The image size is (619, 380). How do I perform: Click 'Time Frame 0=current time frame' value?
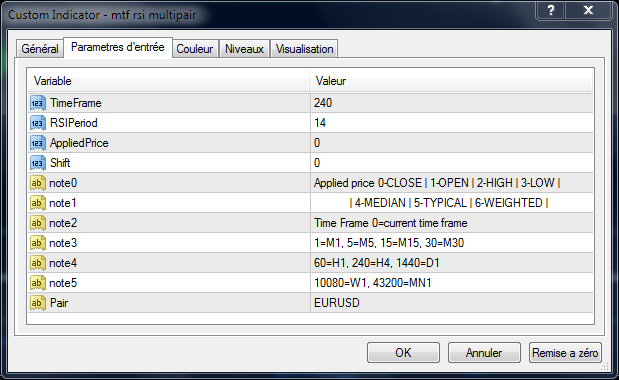pyautogui.click(x=391, y=223)
